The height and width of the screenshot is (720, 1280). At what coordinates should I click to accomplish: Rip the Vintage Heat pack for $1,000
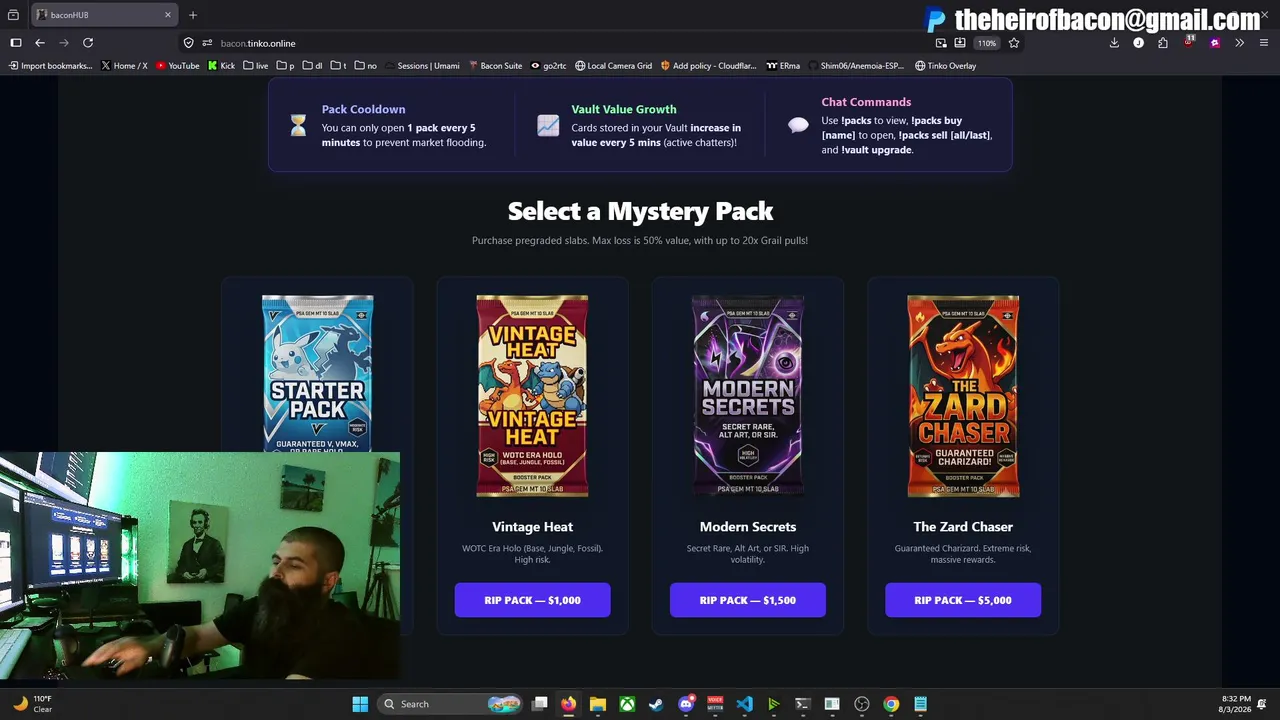[532, 600]
